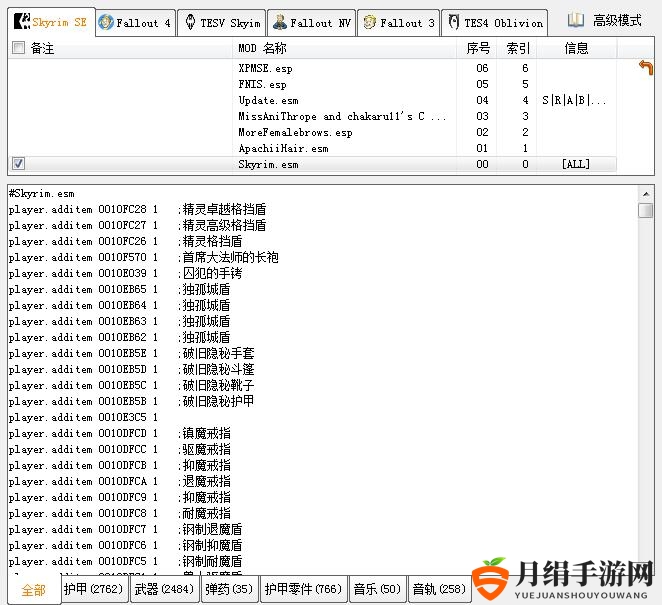The height and width of the screenshot is (605, 662).
Task: Click the 0010FC27 精灵高级格挡盾 line
Action: [x=138, y=225]
